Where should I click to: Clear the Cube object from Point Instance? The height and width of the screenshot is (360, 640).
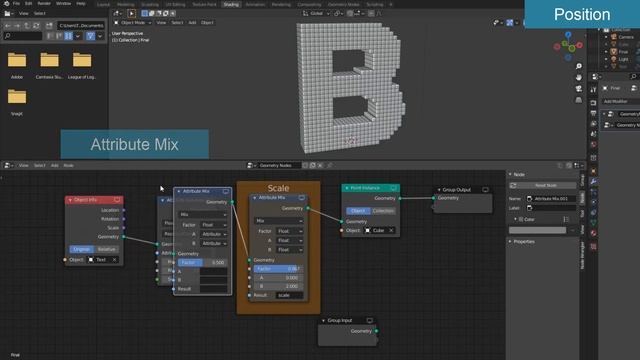(x=391, y=231)
